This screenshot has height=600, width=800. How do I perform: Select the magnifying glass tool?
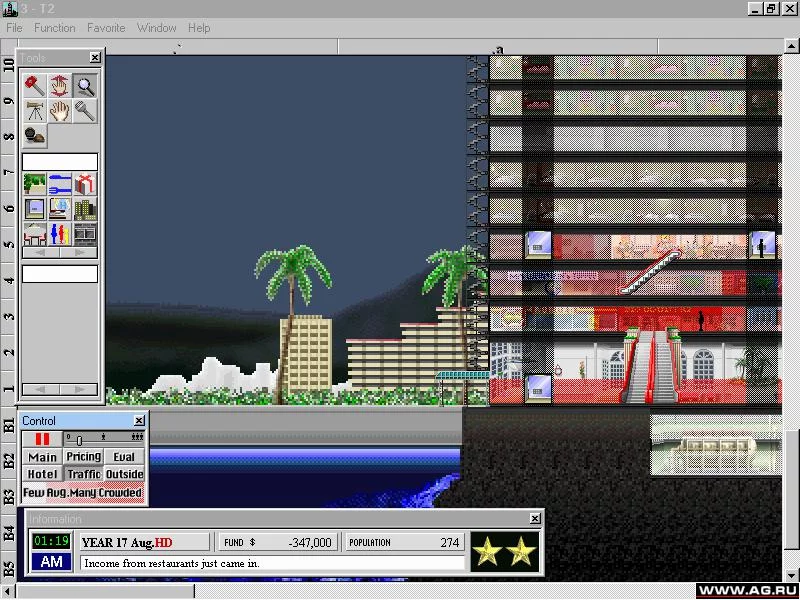(85, 86)
